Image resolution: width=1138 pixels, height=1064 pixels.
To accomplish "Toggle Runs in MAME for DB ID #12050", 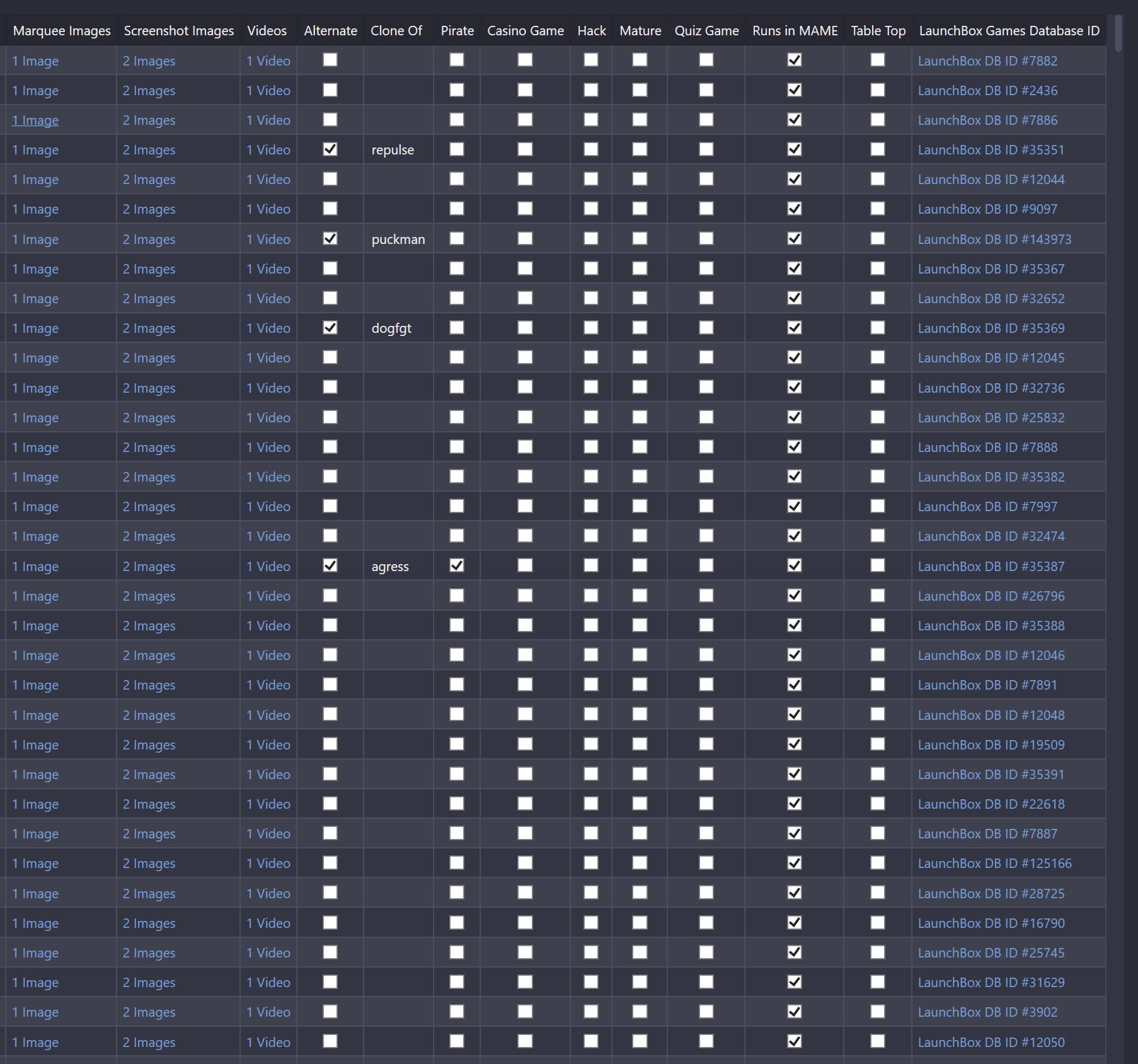I will tap(795, 1041).
